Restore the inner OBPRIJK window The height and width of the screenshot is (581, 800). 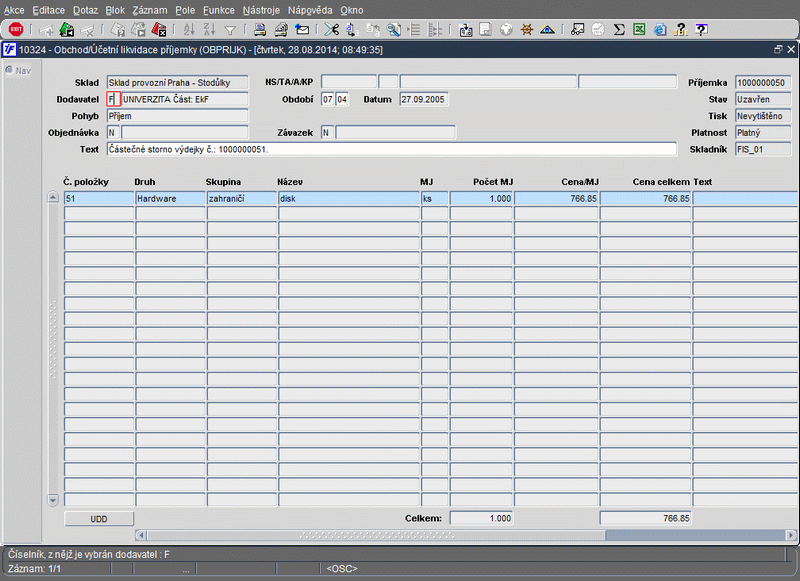(x=778, y=49)
